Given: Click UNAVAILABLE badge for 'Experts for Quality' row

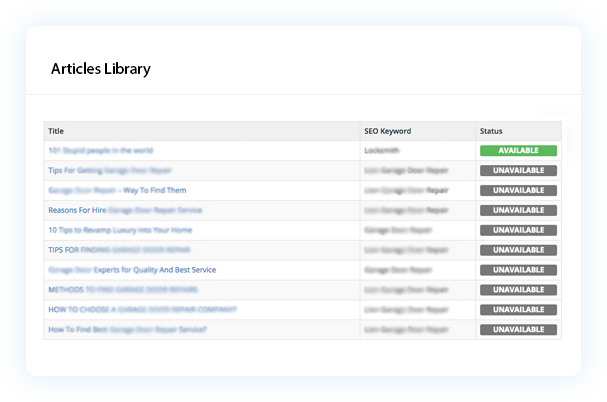Looking at the screenshot, I should 518,270.
